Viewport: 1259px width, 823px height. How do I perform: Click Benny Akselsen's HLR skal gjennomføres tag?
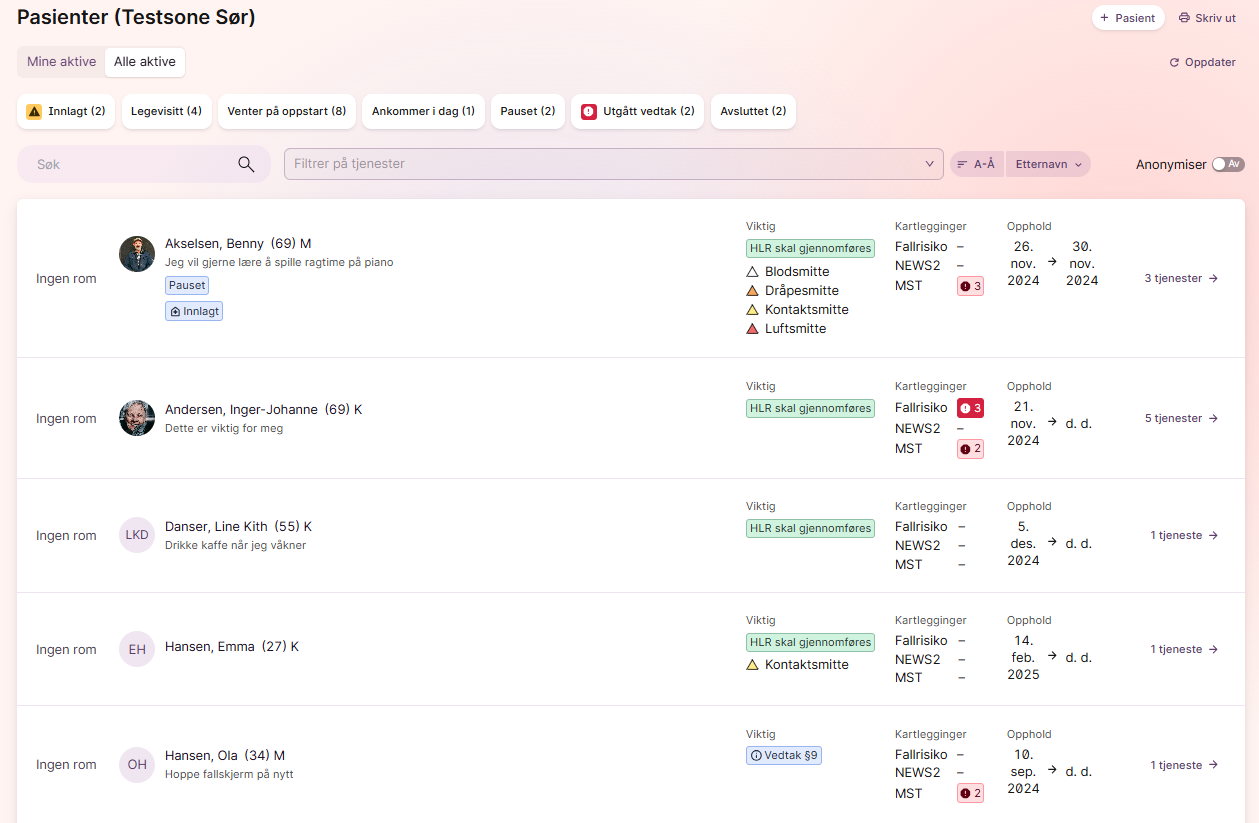810,248
